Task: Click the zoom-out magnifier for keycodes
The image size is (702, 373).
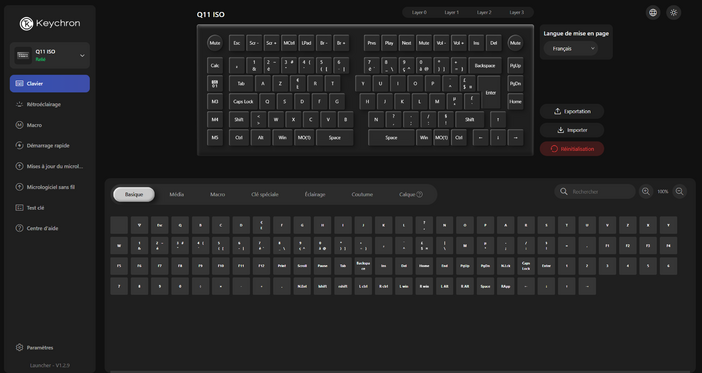Action: pos(679,192)
